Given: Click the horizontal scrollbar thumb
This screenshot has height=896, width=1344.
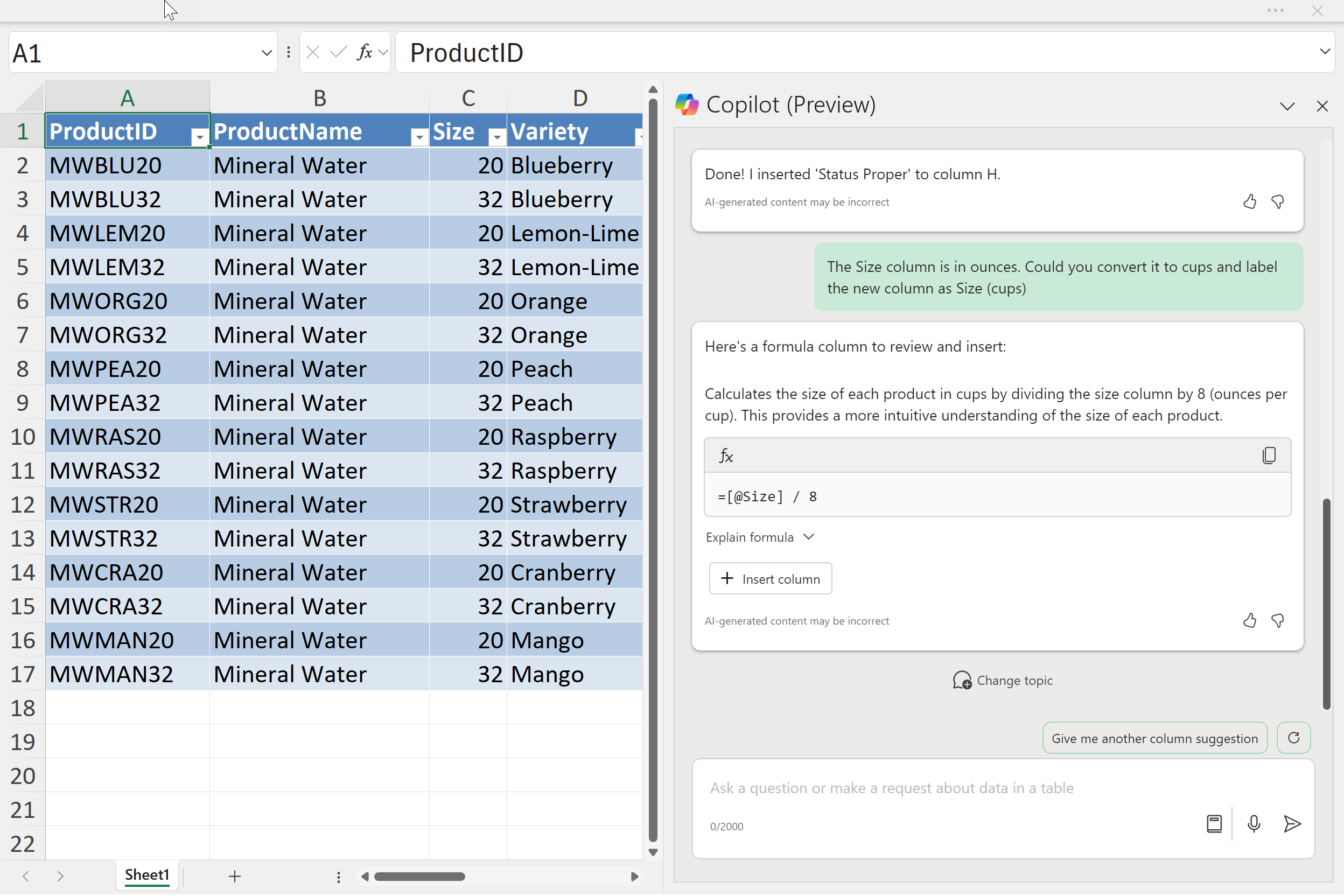Looking at the screenshot, I should [419, 877].
